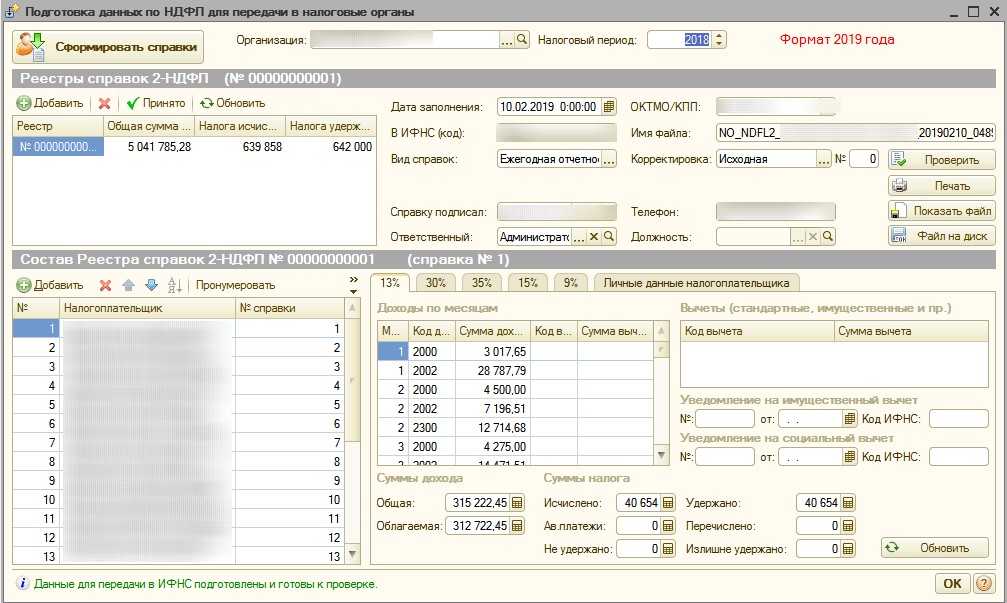Click the magnifier icon next to Ответственный field
The height and width of the screenshot is (603, 1007).
(609, 237)
